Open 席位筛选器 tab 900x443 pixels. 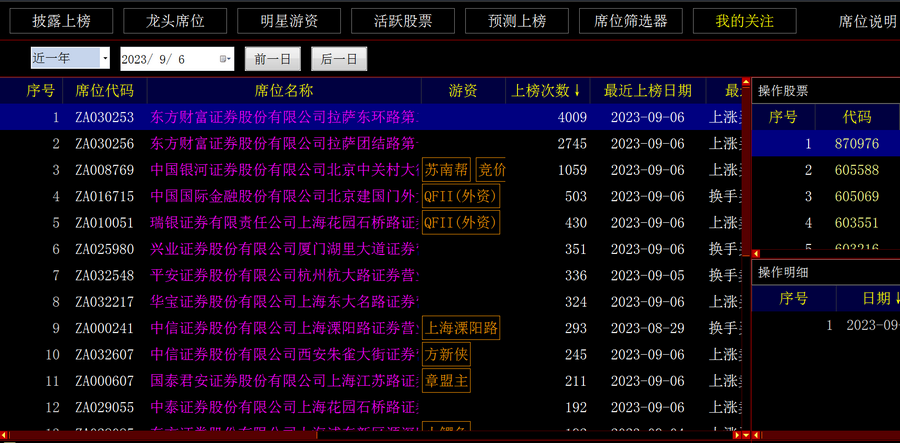[x=631, y=21]
